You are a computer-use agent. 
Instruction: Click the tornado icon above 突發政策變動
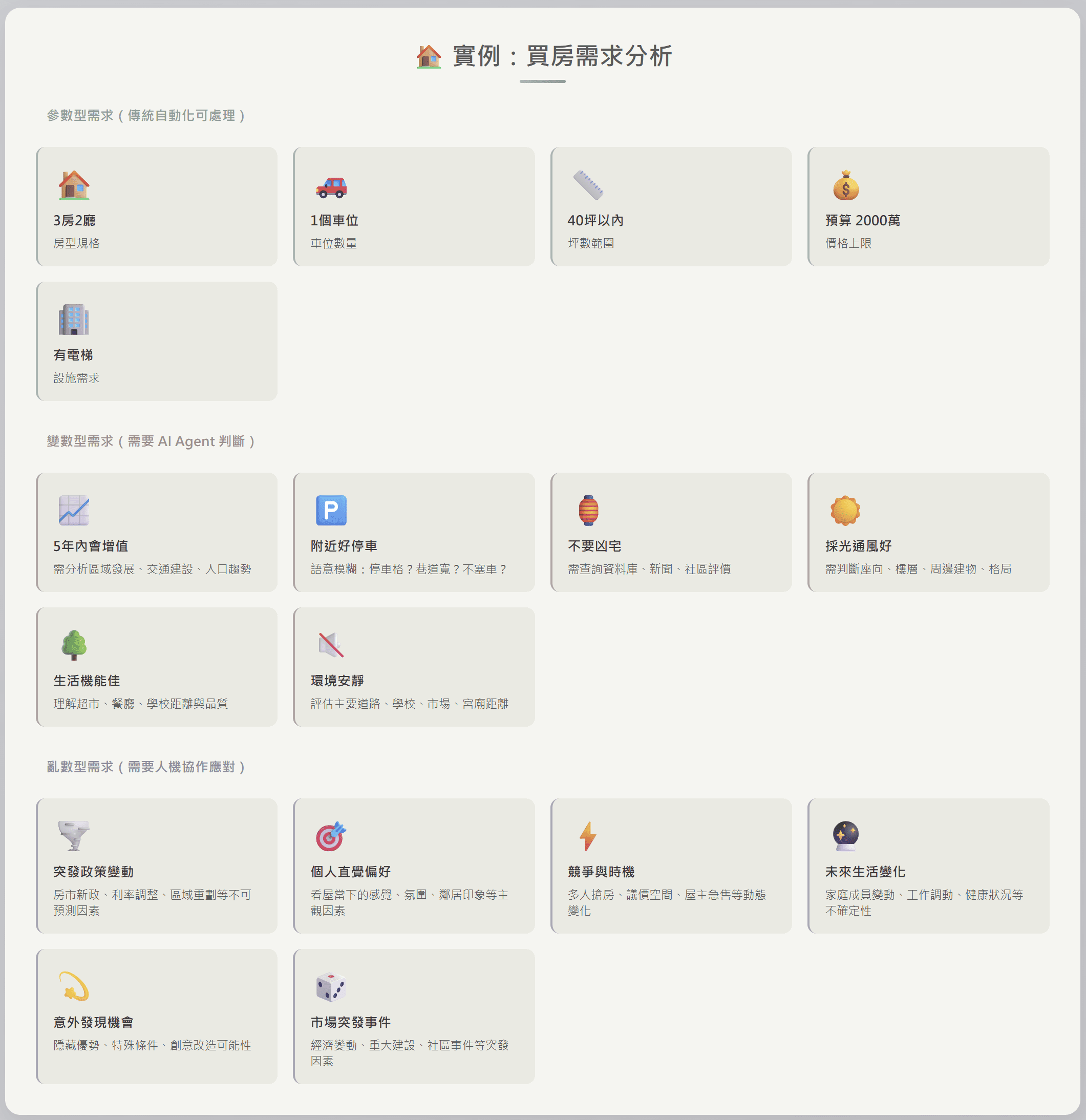pos(74,836)
